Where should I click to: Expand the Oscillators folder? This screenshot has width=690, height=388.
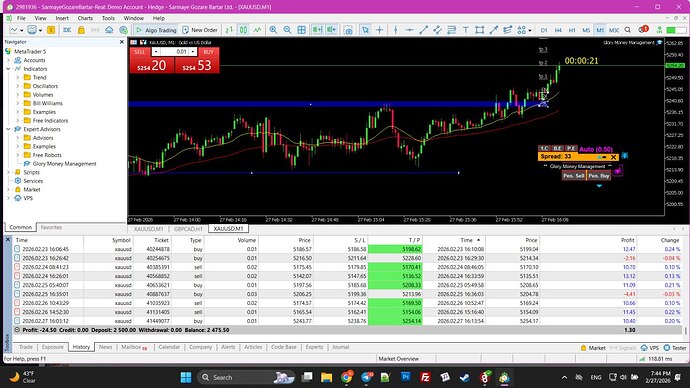click(x=18, y=86)
